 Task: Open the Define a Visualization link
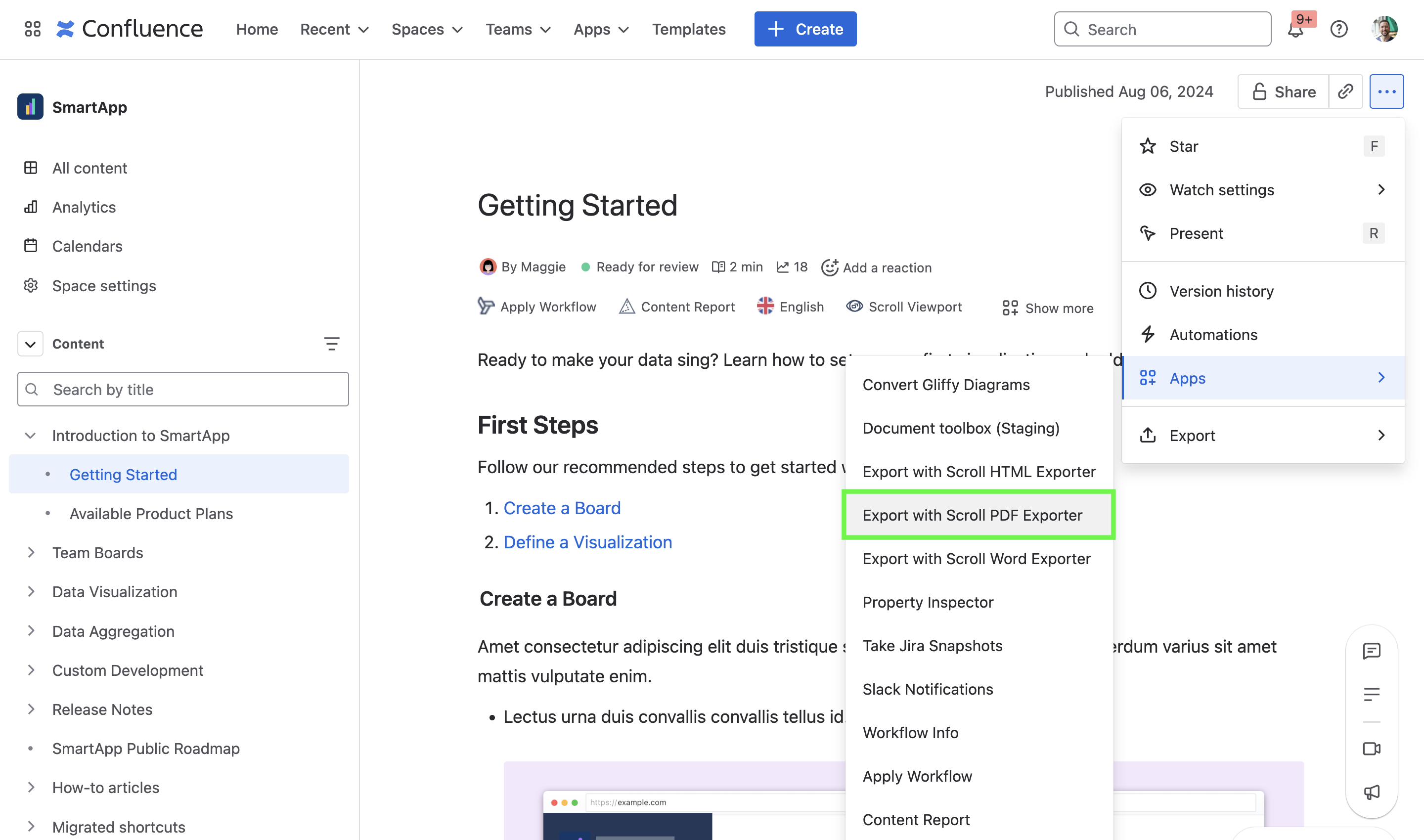(x=587, y=542)
